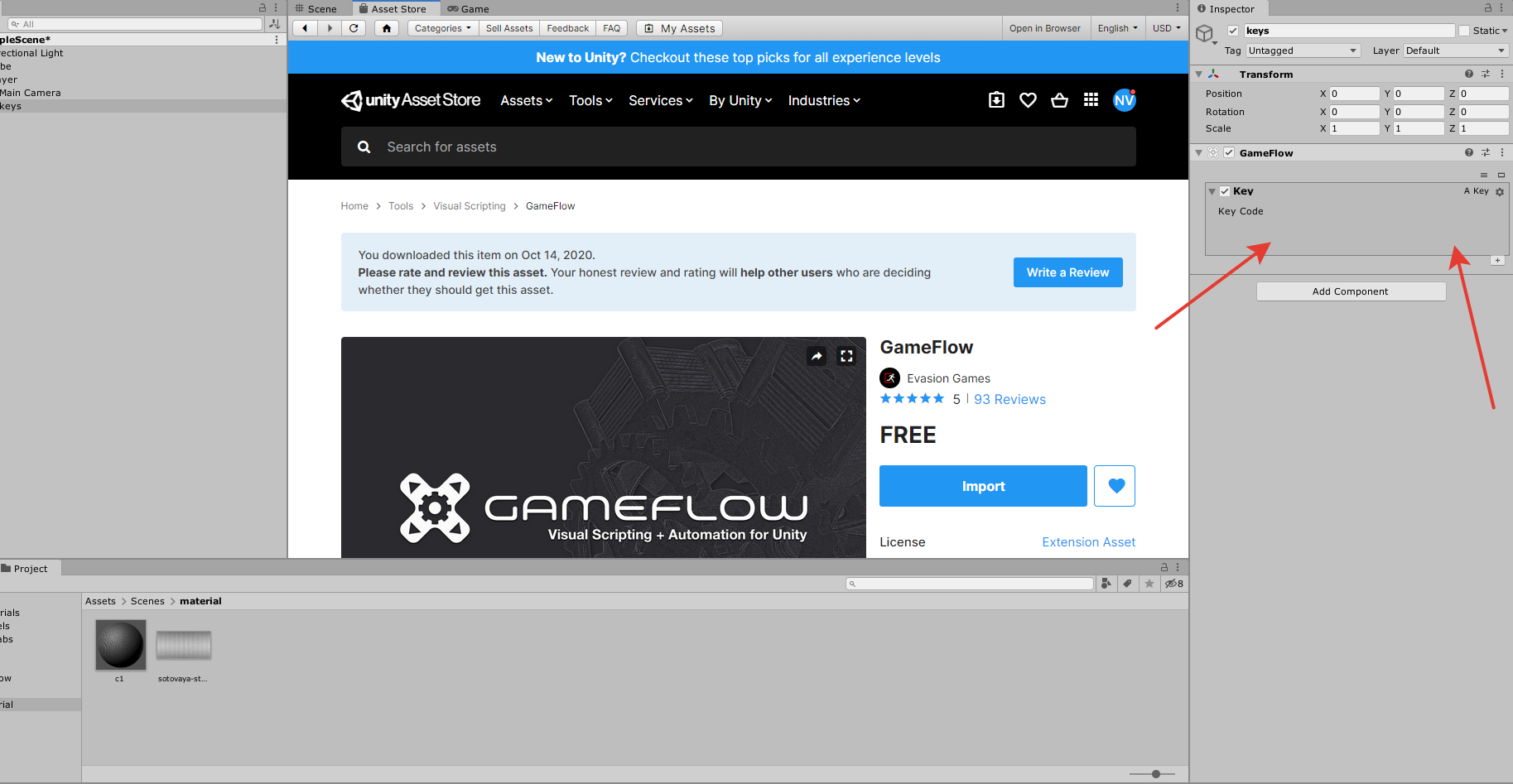Open Transform preset settings icon
This screenshot has height=784, width=1513.
(1486, 74)
